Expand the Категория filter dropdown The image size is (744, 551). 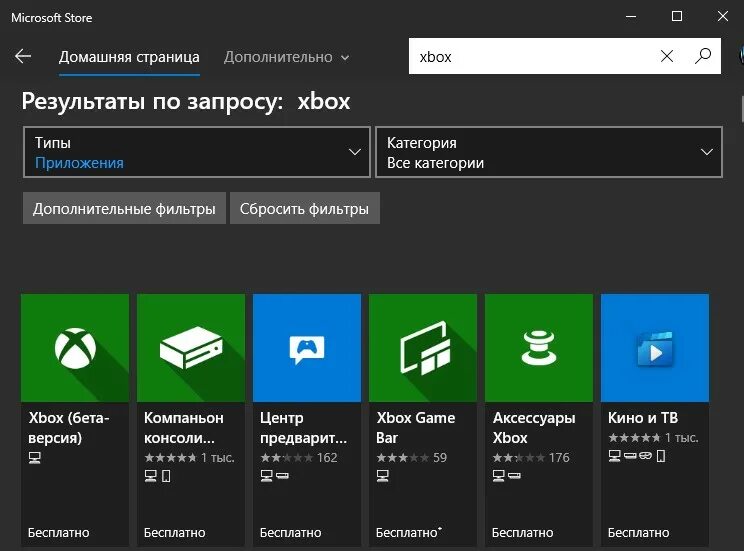549,152
